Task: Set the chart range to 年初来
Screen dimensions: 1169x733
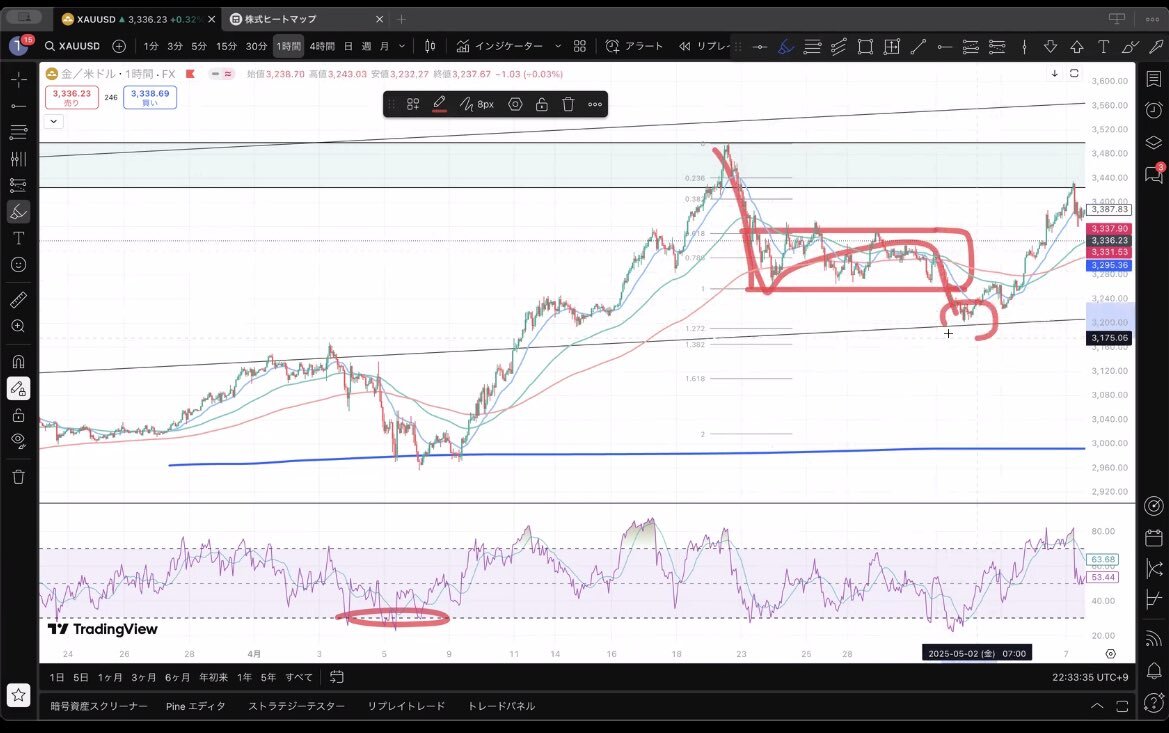Action: [x=213, y=677]
